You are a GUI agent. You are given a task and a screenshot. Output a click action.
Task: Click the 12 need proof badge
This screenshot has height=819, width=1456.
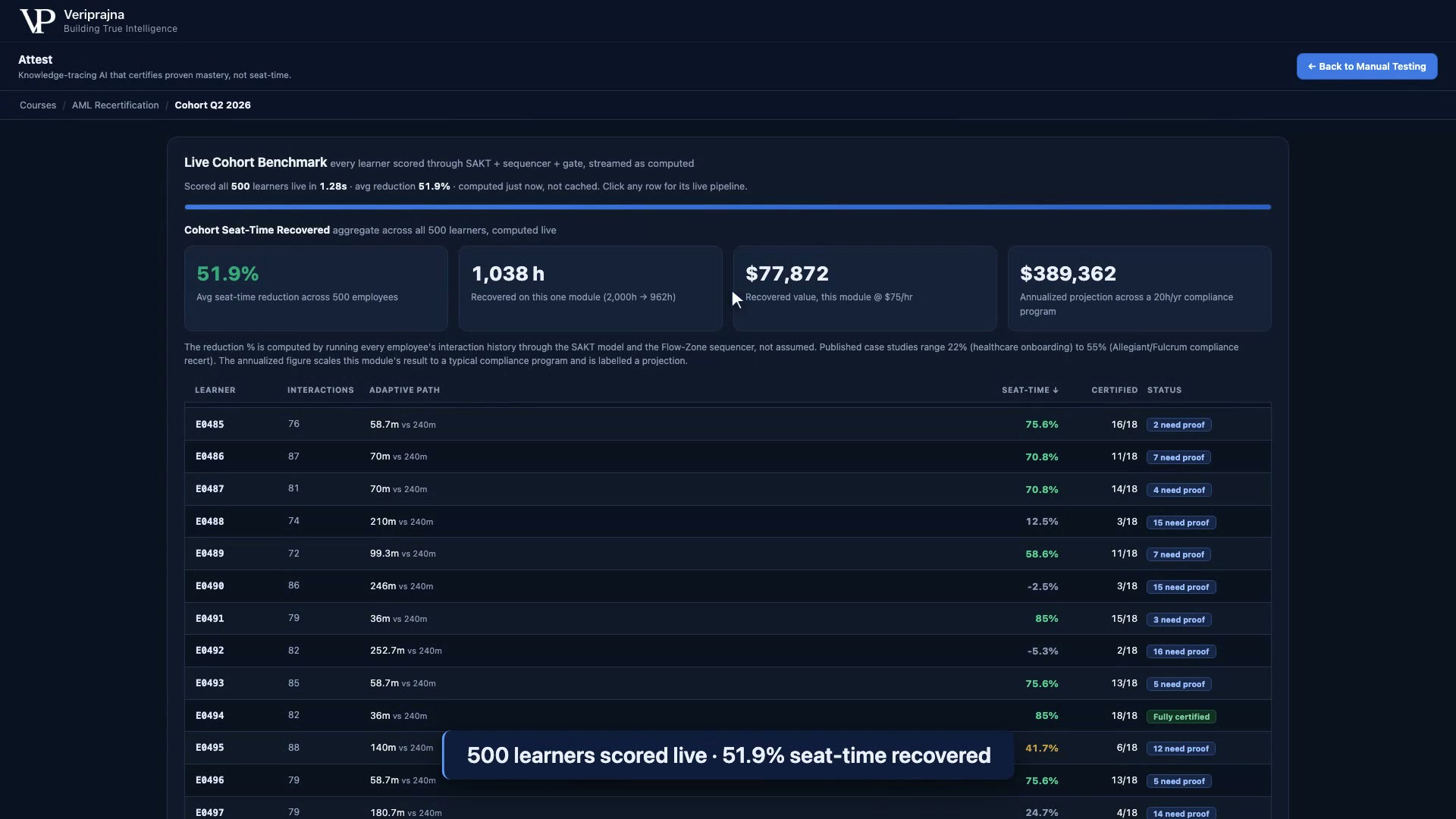(x=1181, y=748)
